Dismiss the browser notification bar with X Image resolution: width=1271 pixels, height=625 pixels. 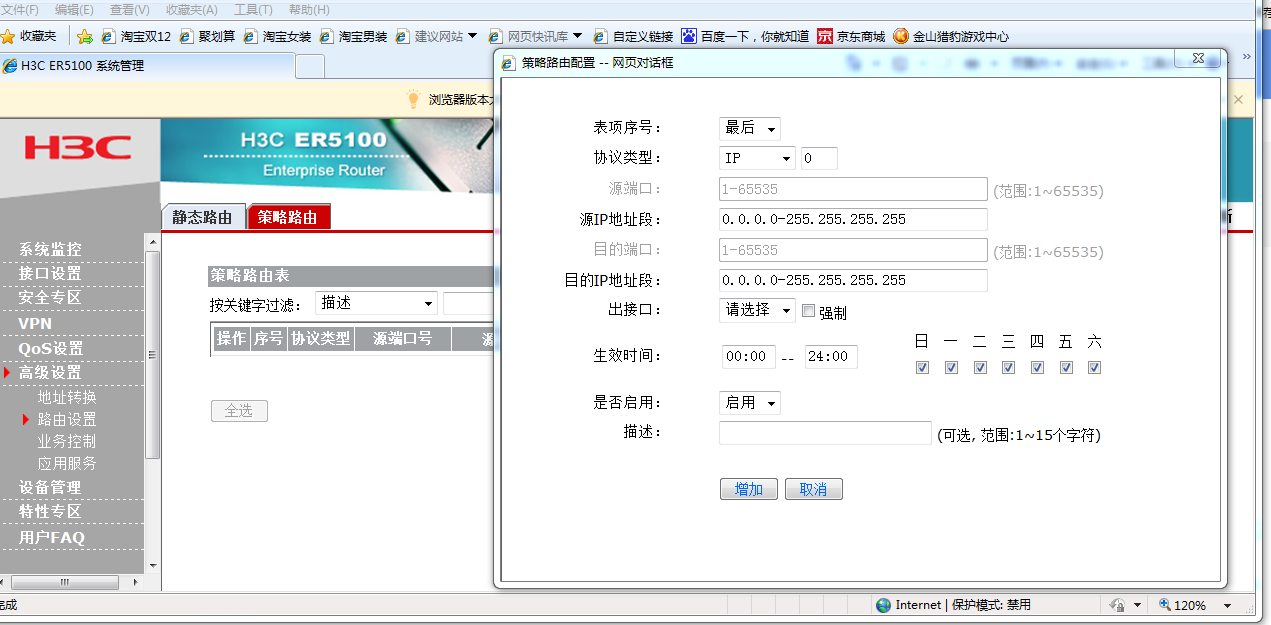click(x=1238, y=99)
